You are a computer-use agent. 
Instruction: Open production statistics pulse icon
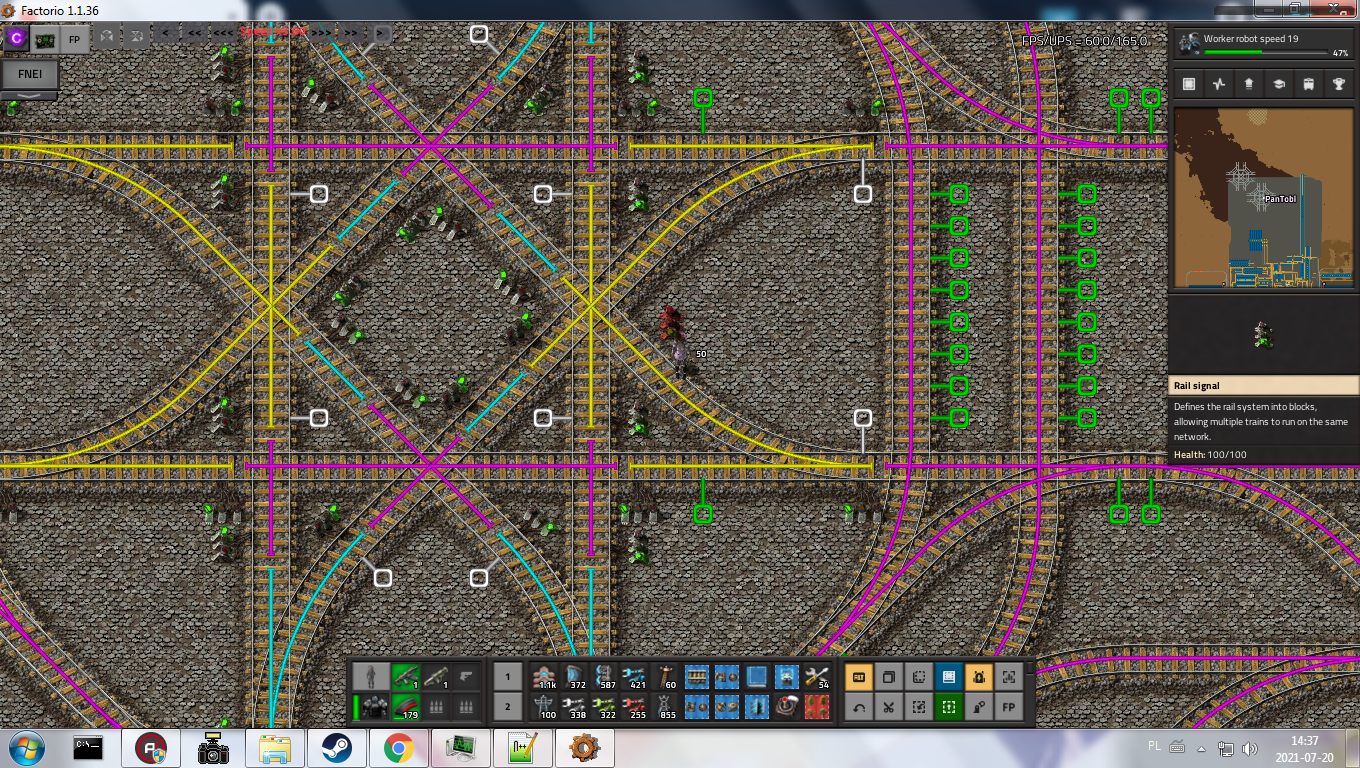point(1219,85)
